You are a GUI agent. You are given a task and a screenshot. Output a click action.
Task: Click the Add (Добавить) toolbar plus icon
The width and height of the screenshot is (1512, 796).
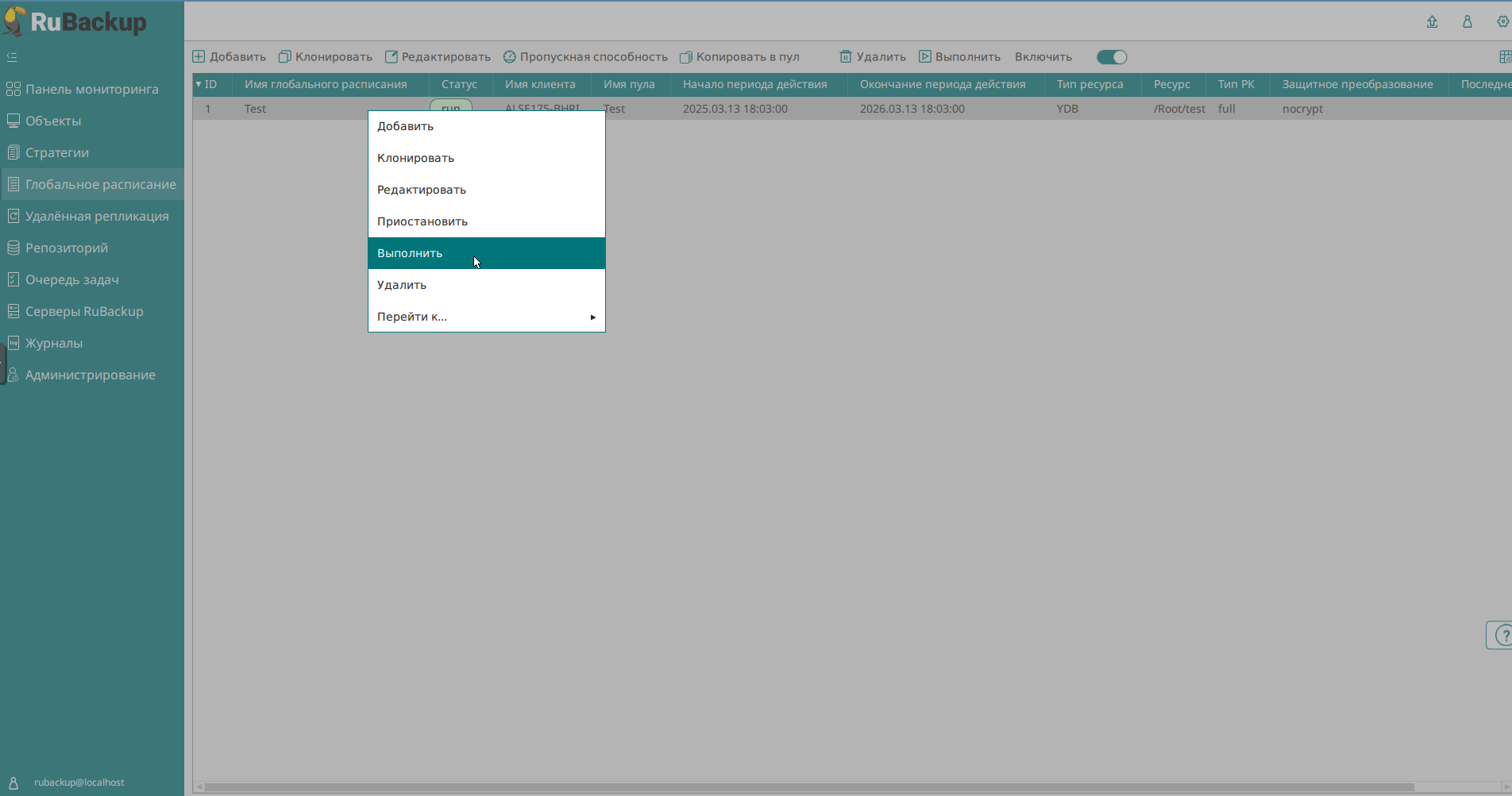[199, 57]
